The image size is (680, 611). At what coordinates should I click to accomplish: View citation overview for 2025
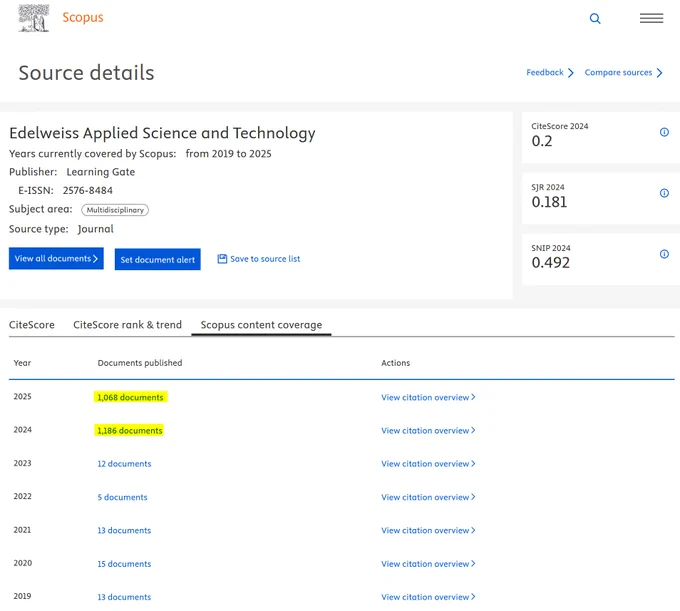(x=428, y=397)
